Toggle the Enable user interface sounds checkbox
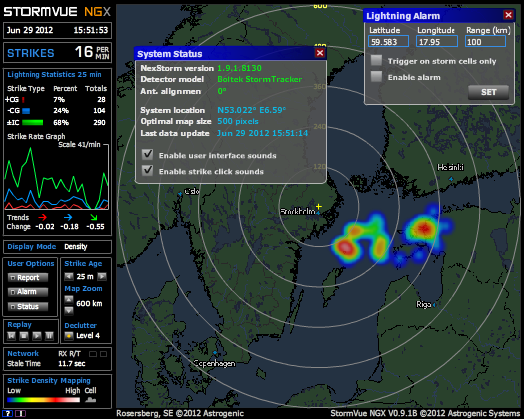This screenshot has width=524, height=419. 147,154
